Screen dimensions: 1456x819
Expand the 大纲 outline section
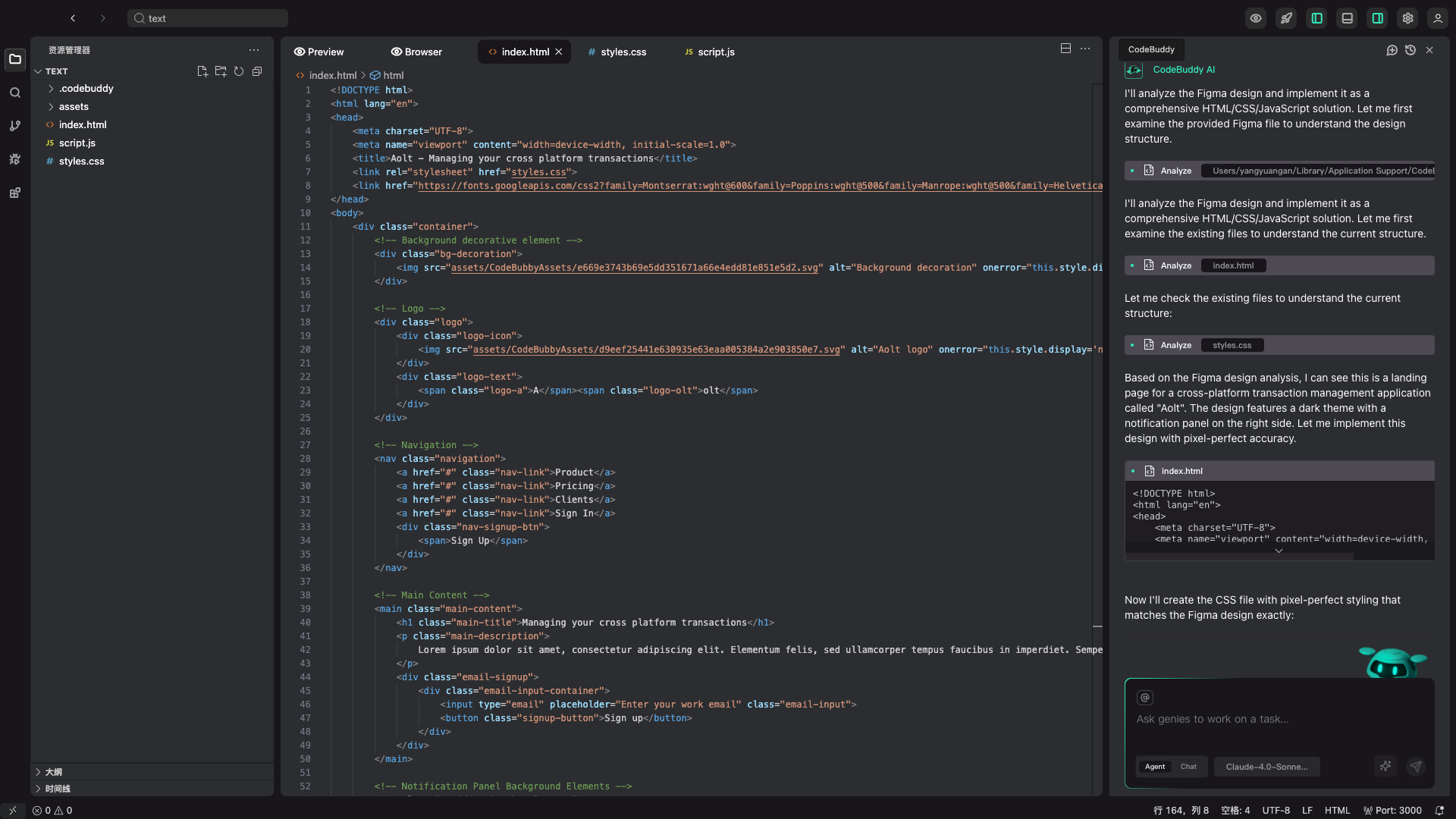[53, 772]
